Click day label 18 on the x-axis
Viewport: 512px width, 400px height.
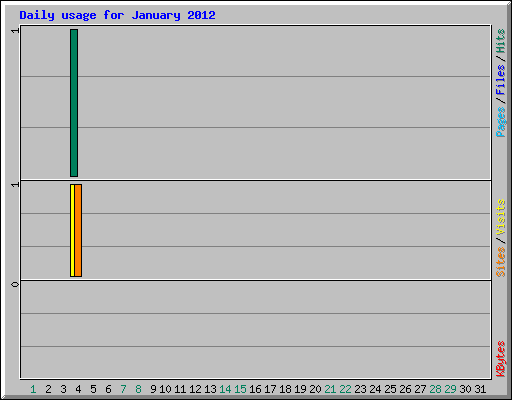coord(285,389)
